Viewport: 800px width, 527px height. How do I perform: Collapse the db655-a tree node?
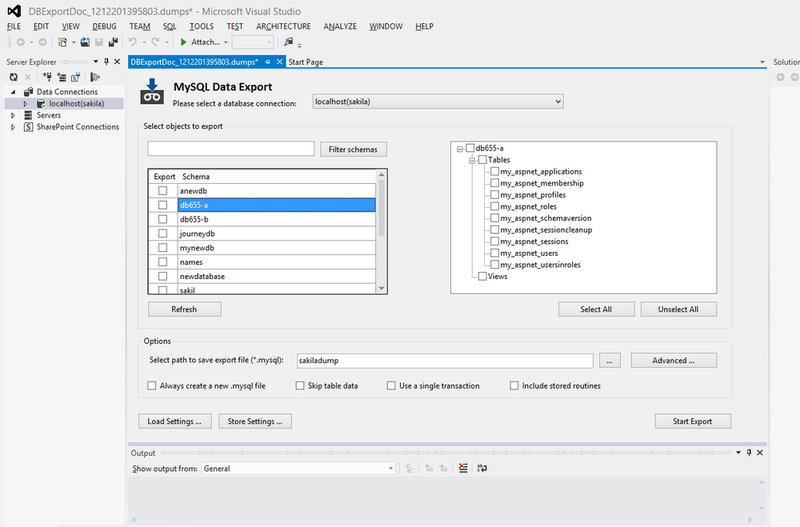click(460, 148)
